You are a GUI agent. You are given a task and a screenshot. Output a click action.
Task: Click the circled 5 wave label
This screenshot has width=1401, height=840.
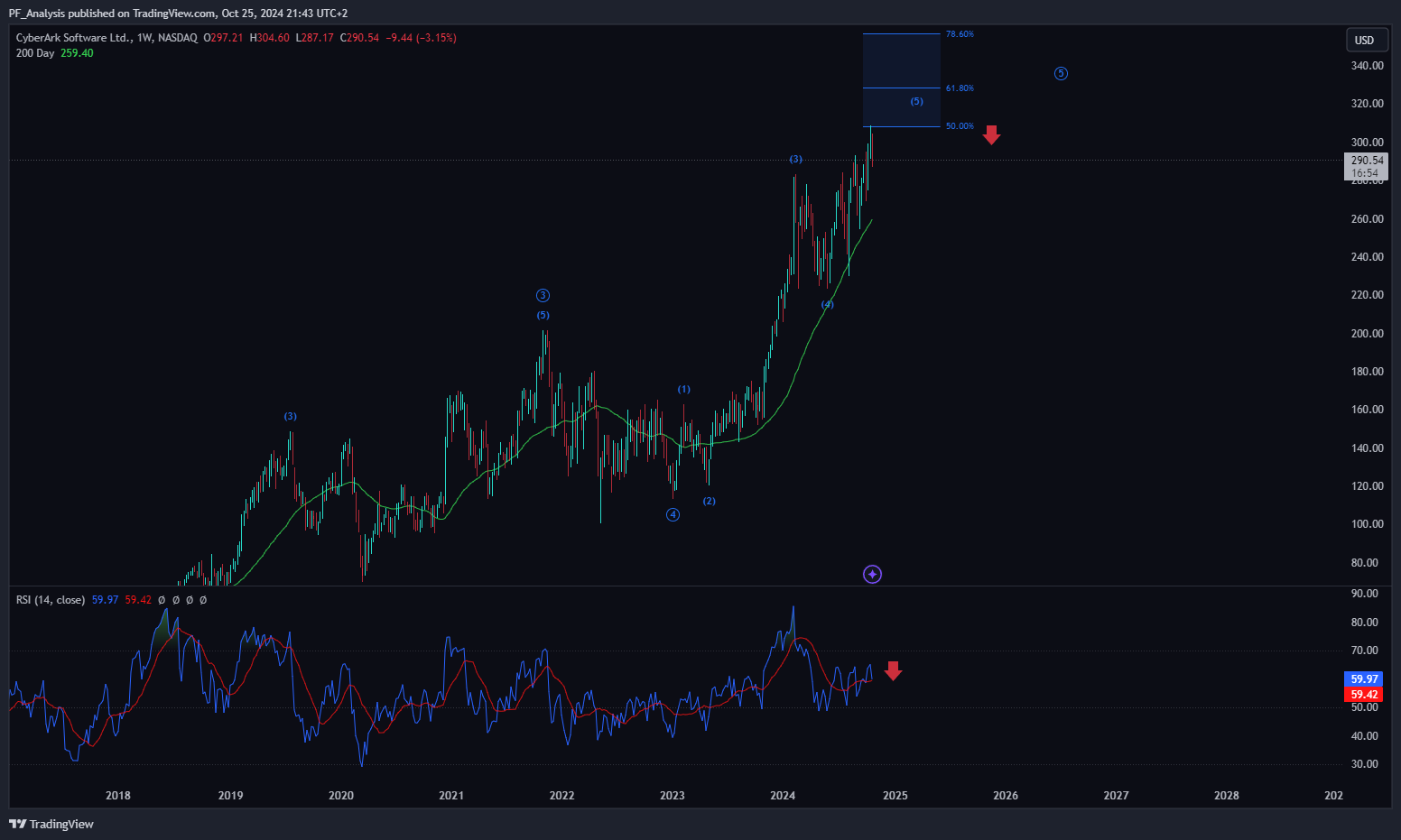pyautogui.click(x=1061, y=73)
